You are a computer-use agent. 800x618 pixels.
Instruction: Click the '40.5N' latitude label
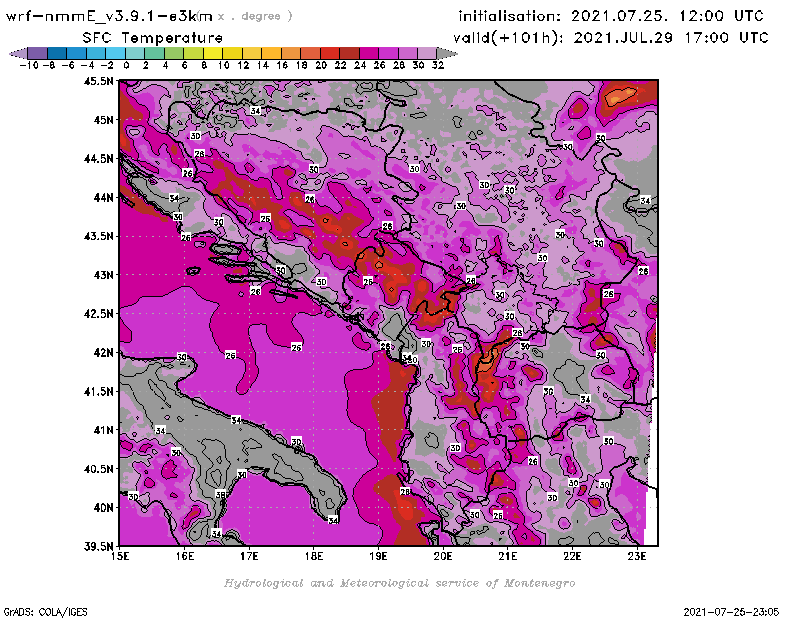click(98, 469)
